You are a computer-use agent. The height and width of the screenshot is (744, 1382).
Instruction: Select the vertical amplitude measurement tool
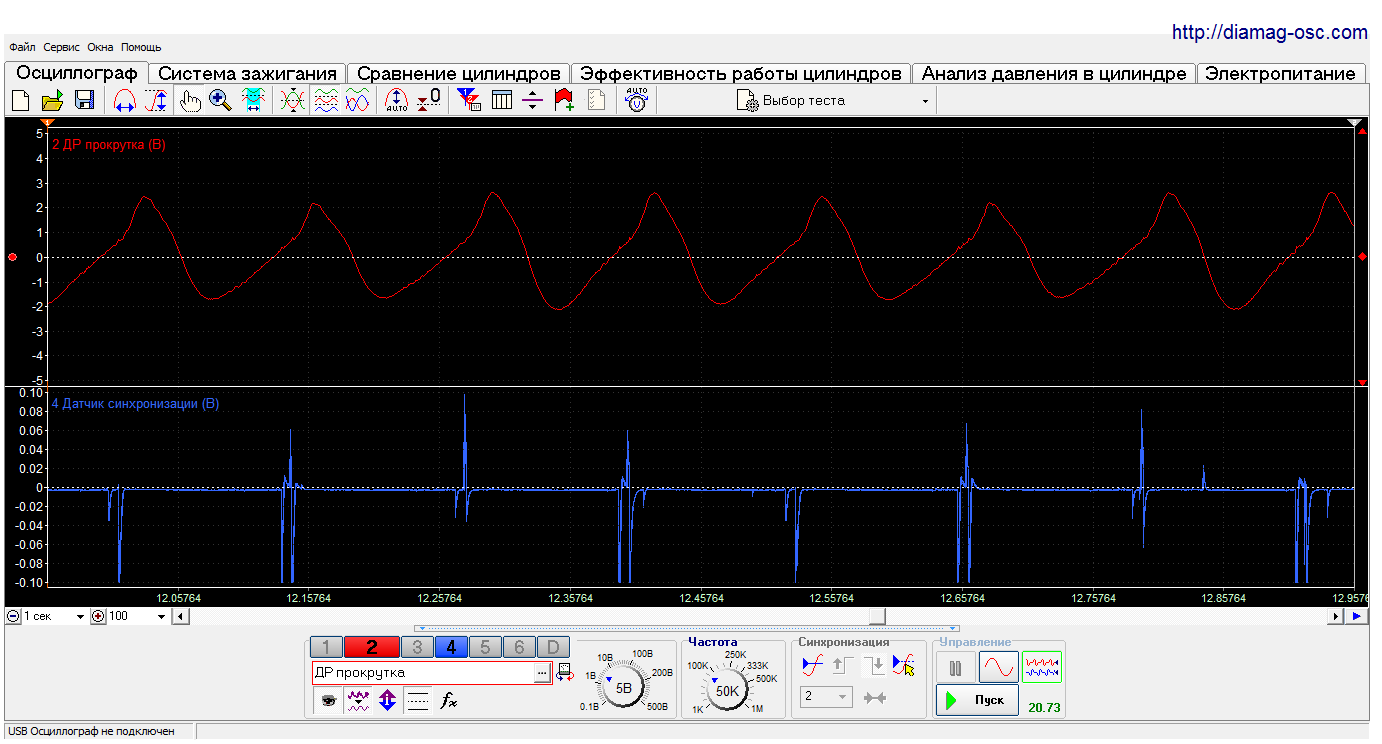pyautogui.click(x=157, y=100)
